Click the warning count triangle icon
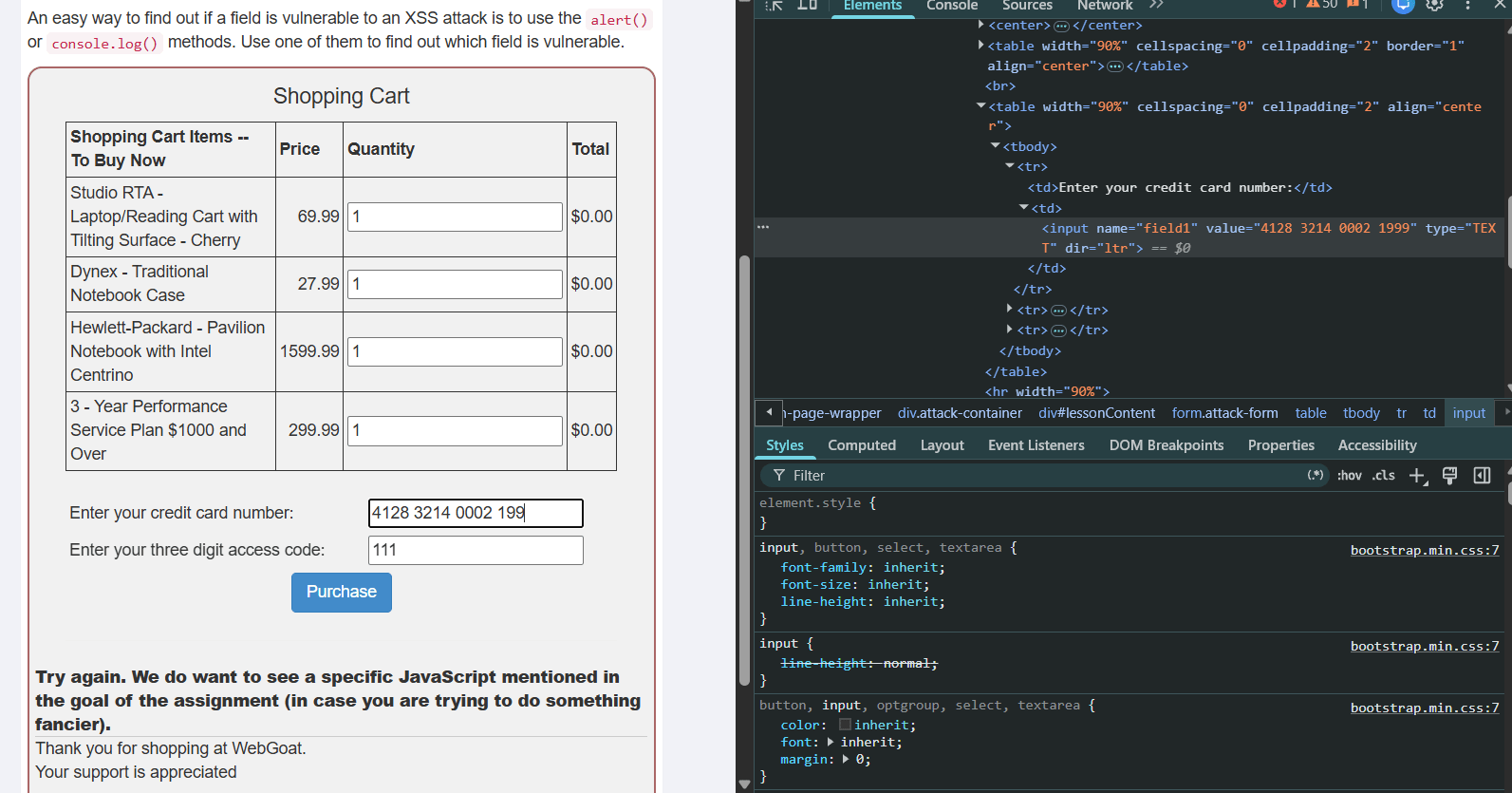Image resolution: width=1512 pixels, height=793 pixels. coord(1314,5)
